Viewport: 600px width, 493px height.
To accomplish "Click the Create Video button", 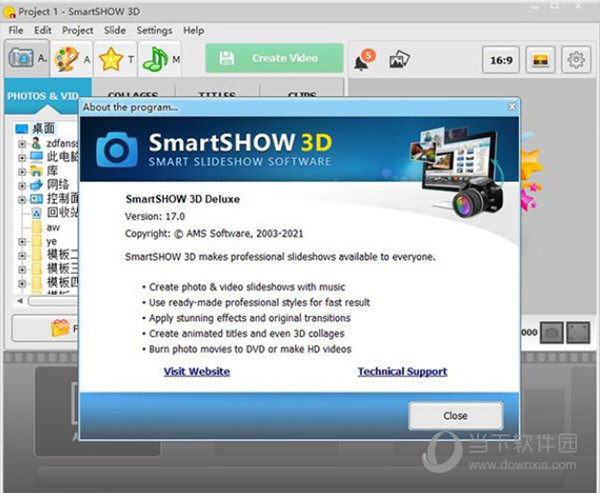I will [x=274, y=58].
